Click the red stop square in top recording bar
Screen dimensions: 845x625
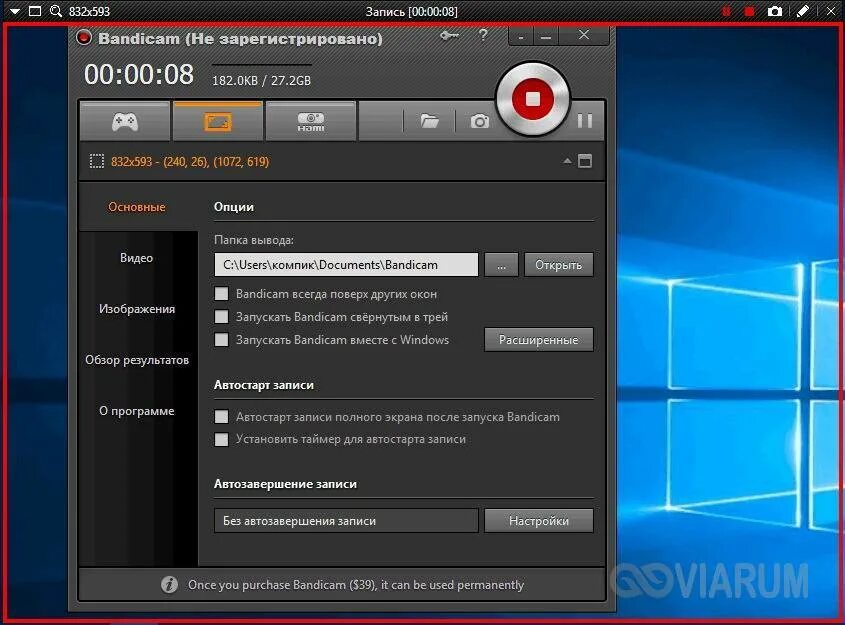(x=749, y=11)
